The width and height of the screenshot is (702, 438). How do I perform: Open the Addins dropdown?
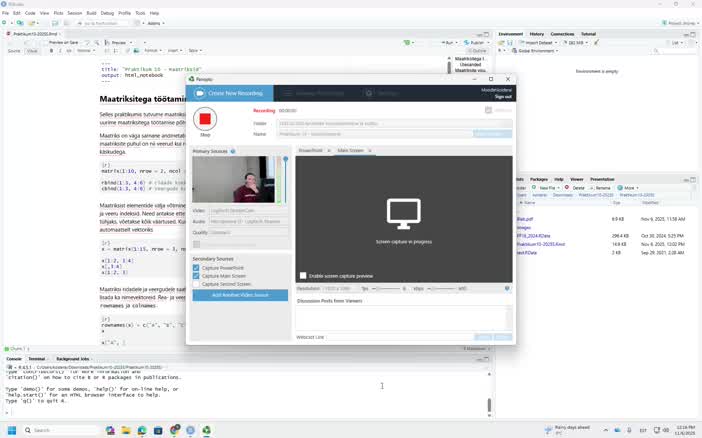[x=156, y=23]
